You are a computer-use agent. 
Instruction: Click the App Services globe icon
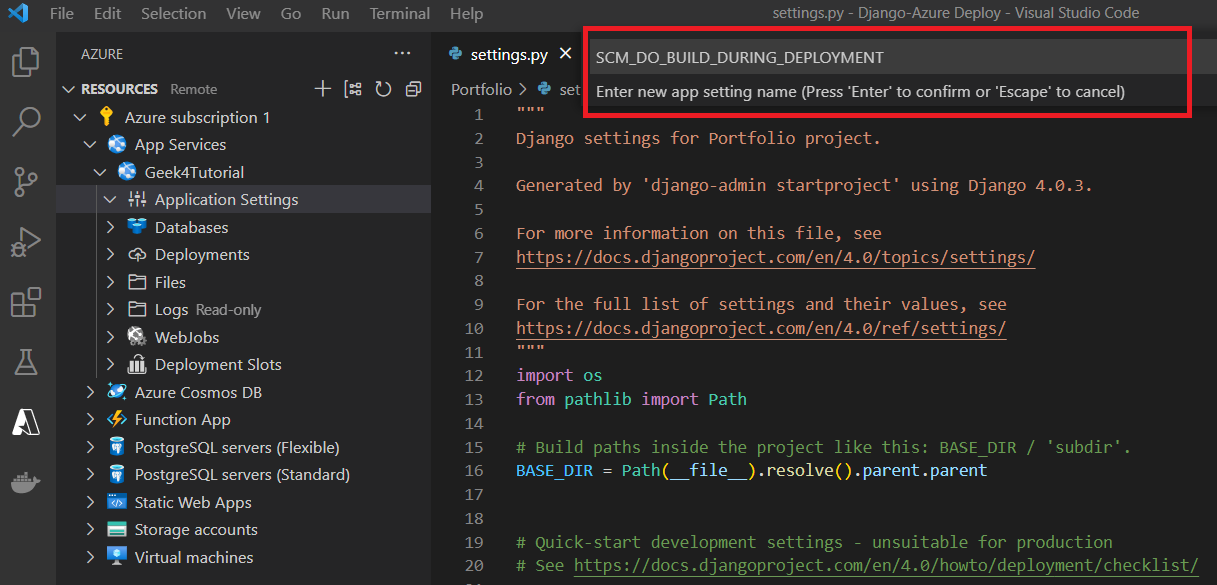coord(117,144)
